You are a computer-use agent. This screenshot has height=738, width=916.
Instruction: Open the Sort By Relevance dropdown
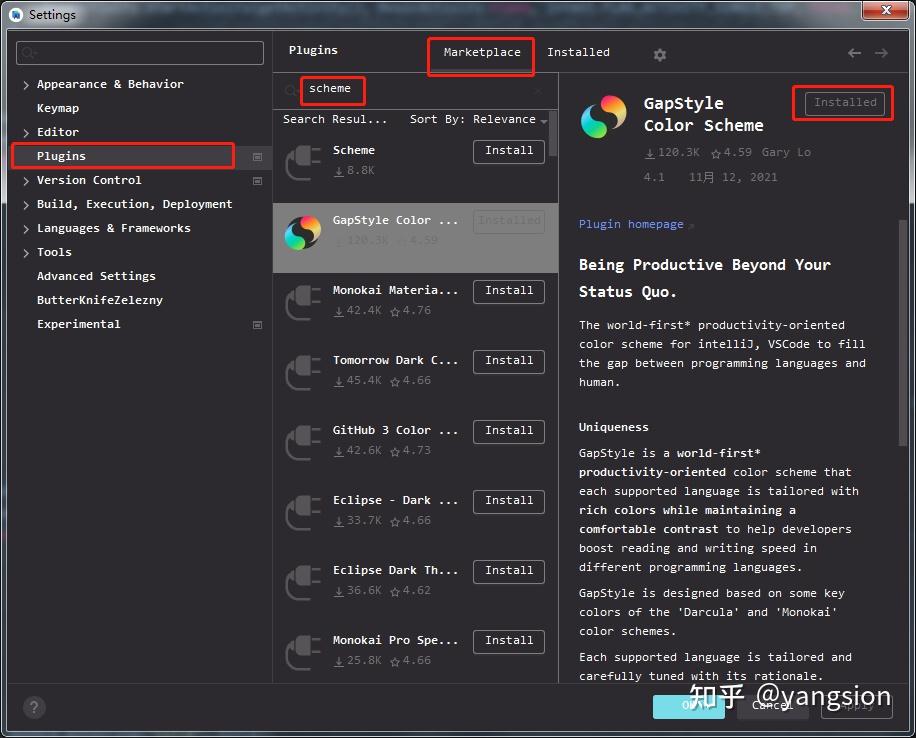tap(478, 119)
